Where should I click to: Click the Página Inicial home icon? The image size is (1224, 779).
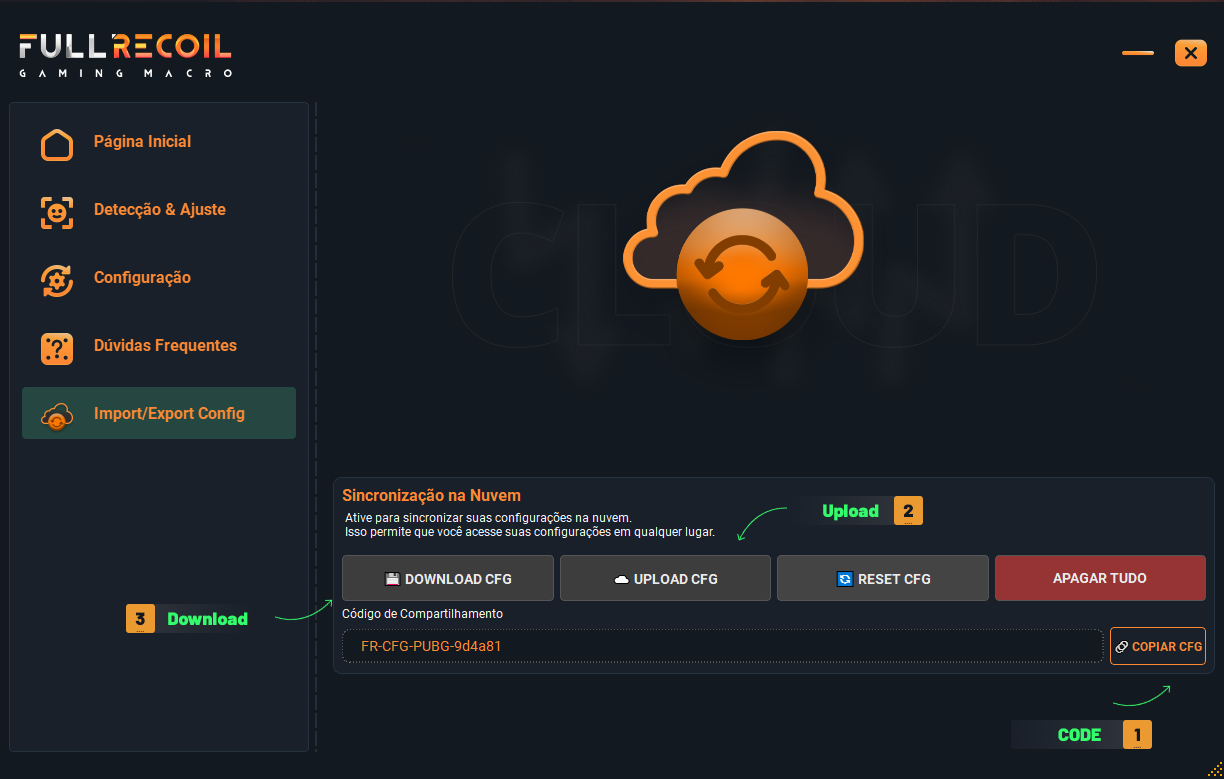[x=57, y=144]
